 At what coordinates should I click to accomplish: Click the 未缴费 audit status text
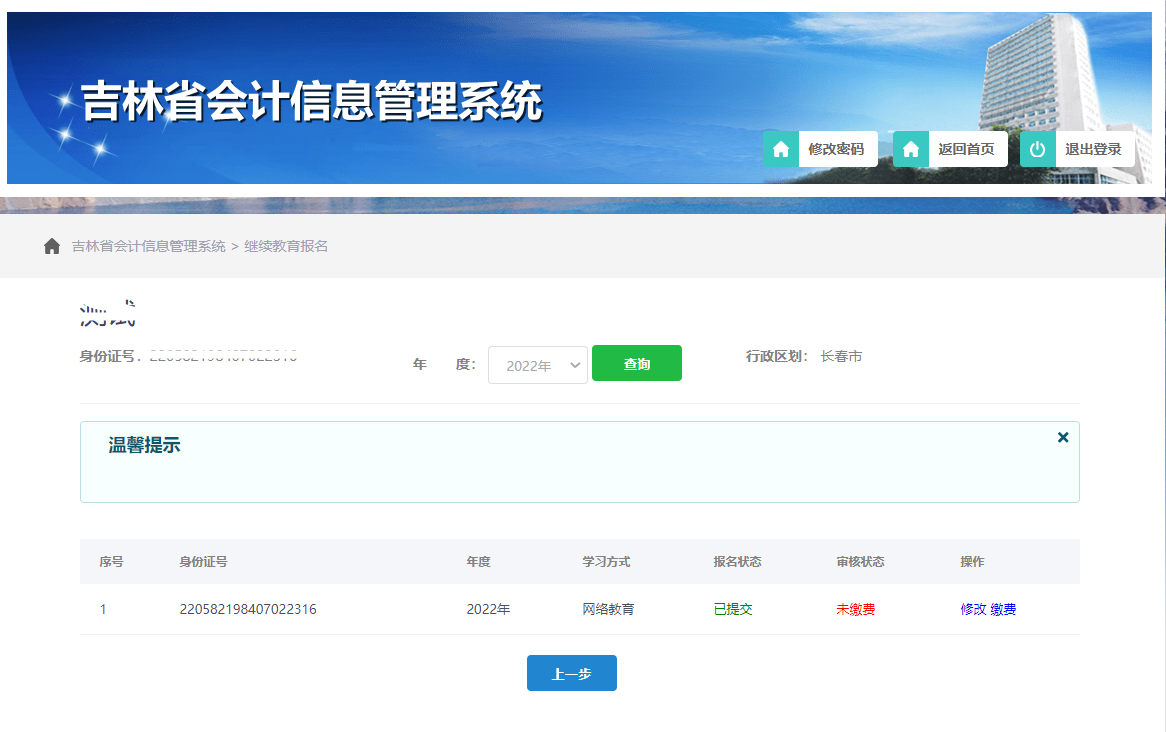pyautogui.click(x=855, y=608)
